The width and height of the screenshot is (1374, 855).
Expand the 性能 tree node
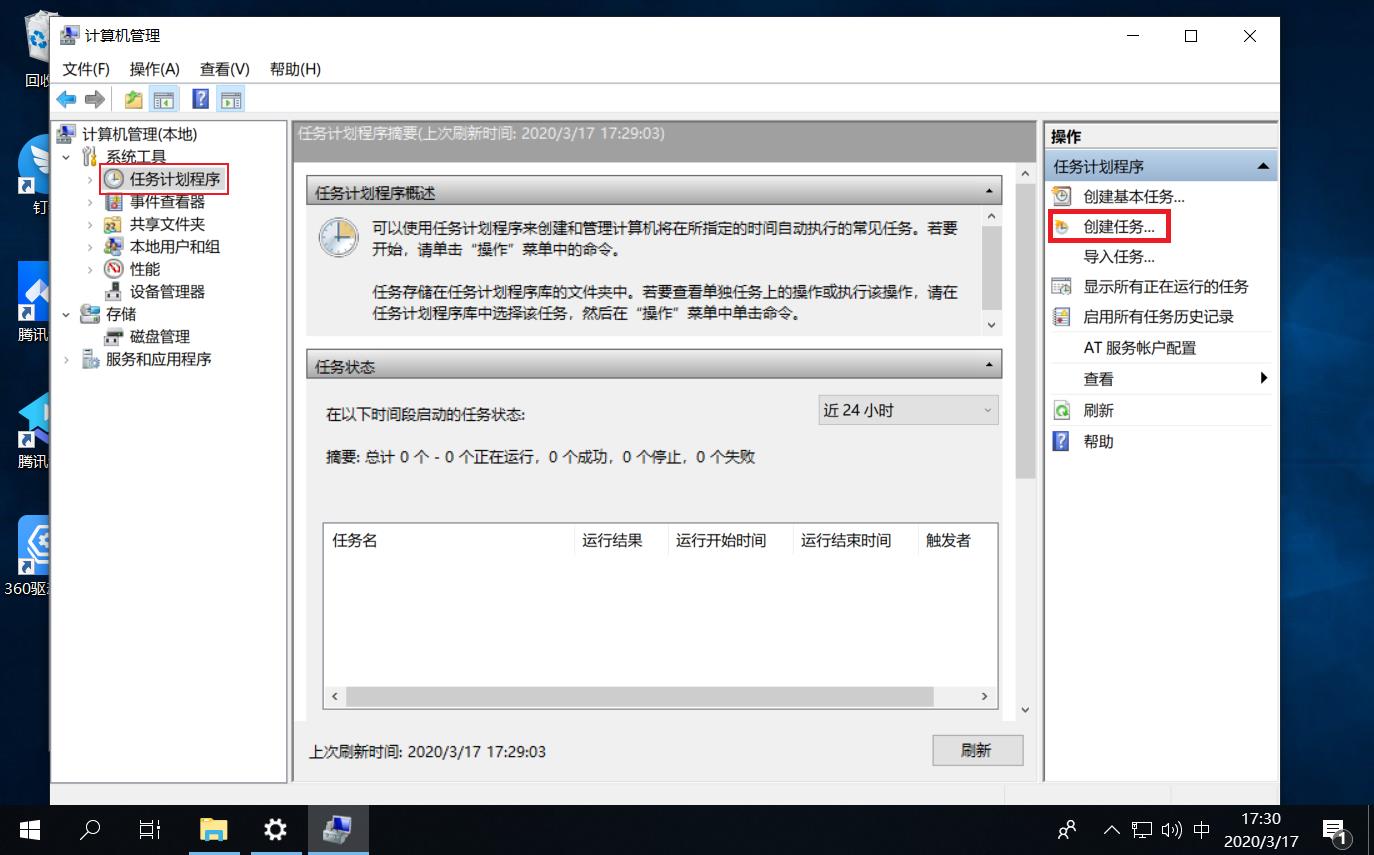(x=90, y=269)
